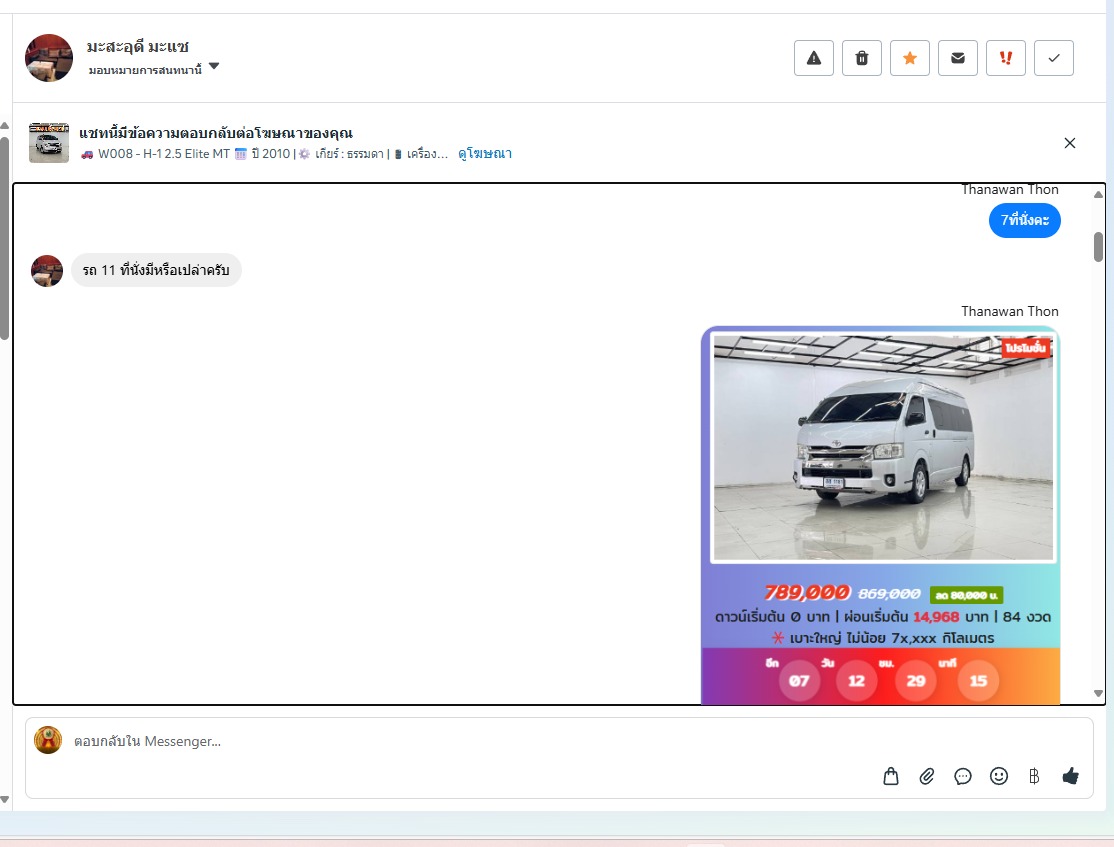The image size is (1114, 847).
Task: Click chat scroll up arrow
Action: tap(1098, 194)
